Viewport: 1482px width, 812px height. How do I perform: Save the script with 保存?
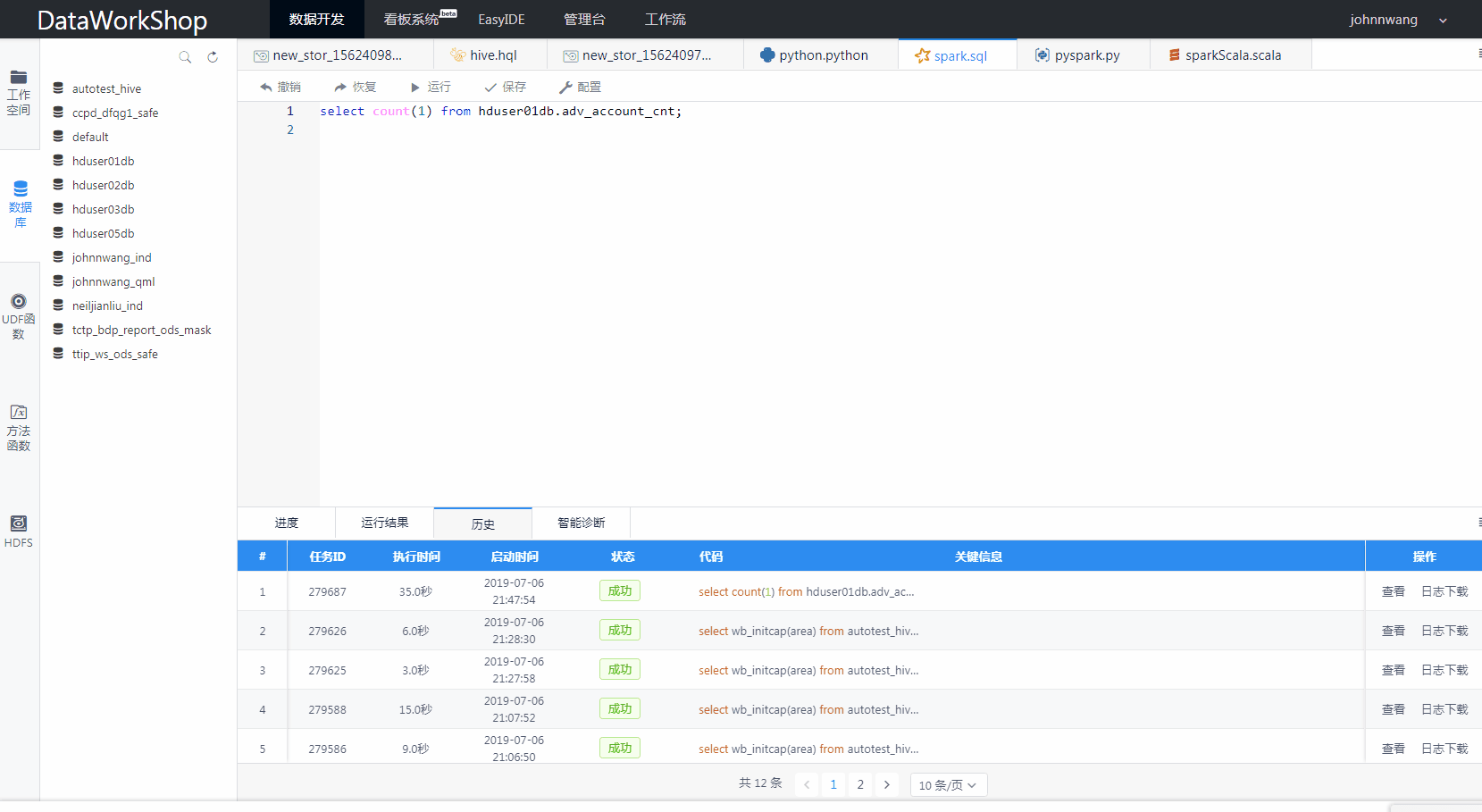506,87
